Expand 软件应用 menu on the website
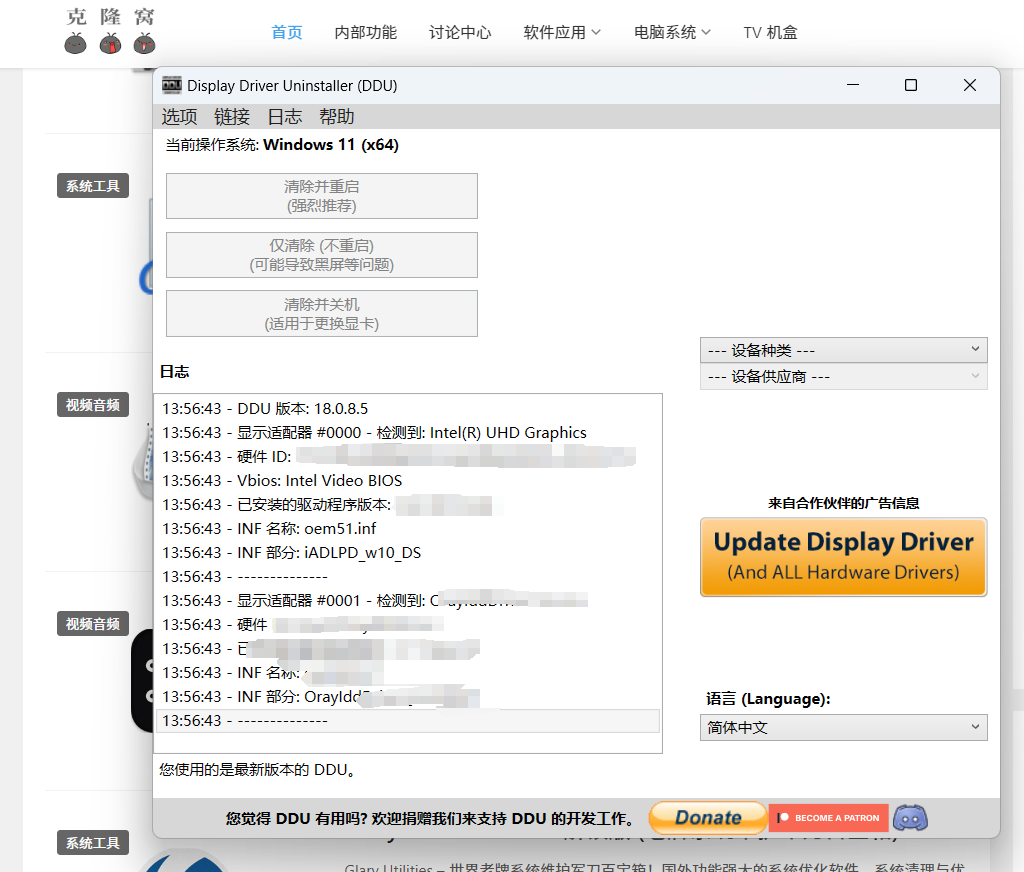Screen dimensions: 1024x872 click(x=562, y=32)
